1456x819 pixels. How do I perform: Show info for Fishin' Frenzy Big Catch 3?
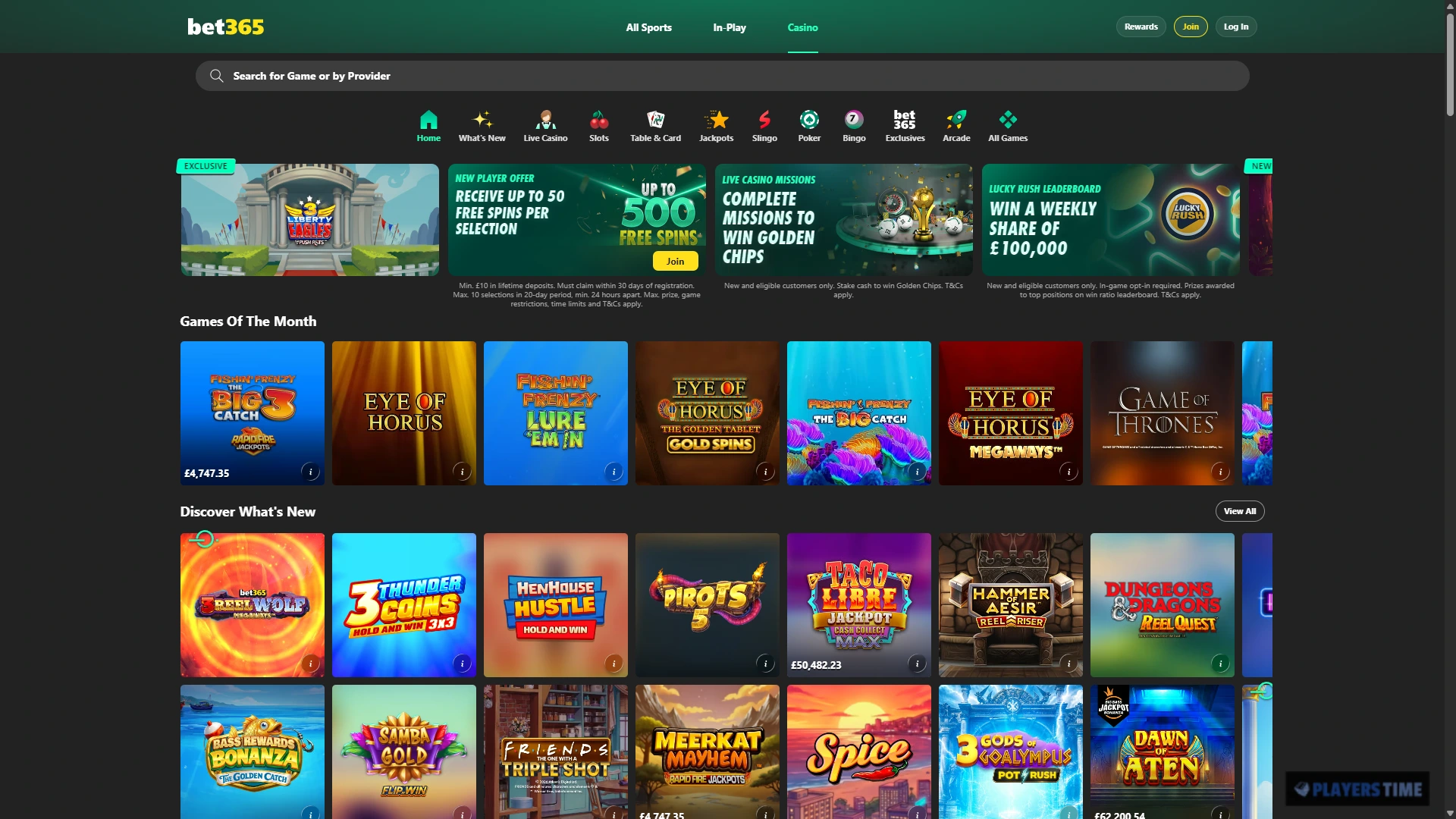click(310, 472)
